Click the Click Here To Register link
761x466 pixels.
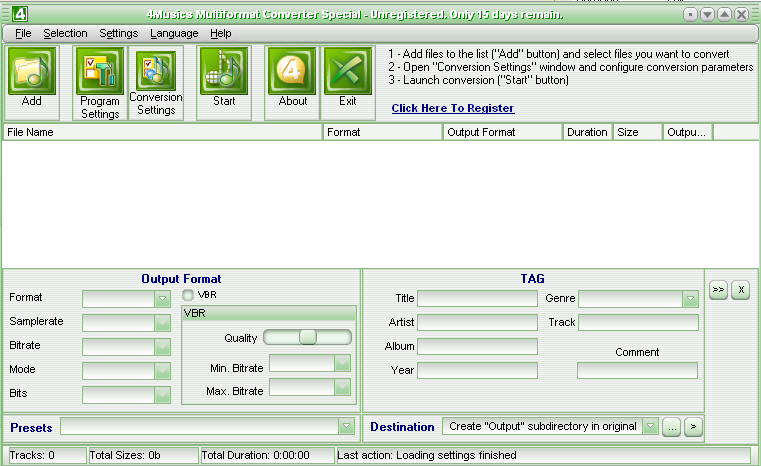(453, 108)
